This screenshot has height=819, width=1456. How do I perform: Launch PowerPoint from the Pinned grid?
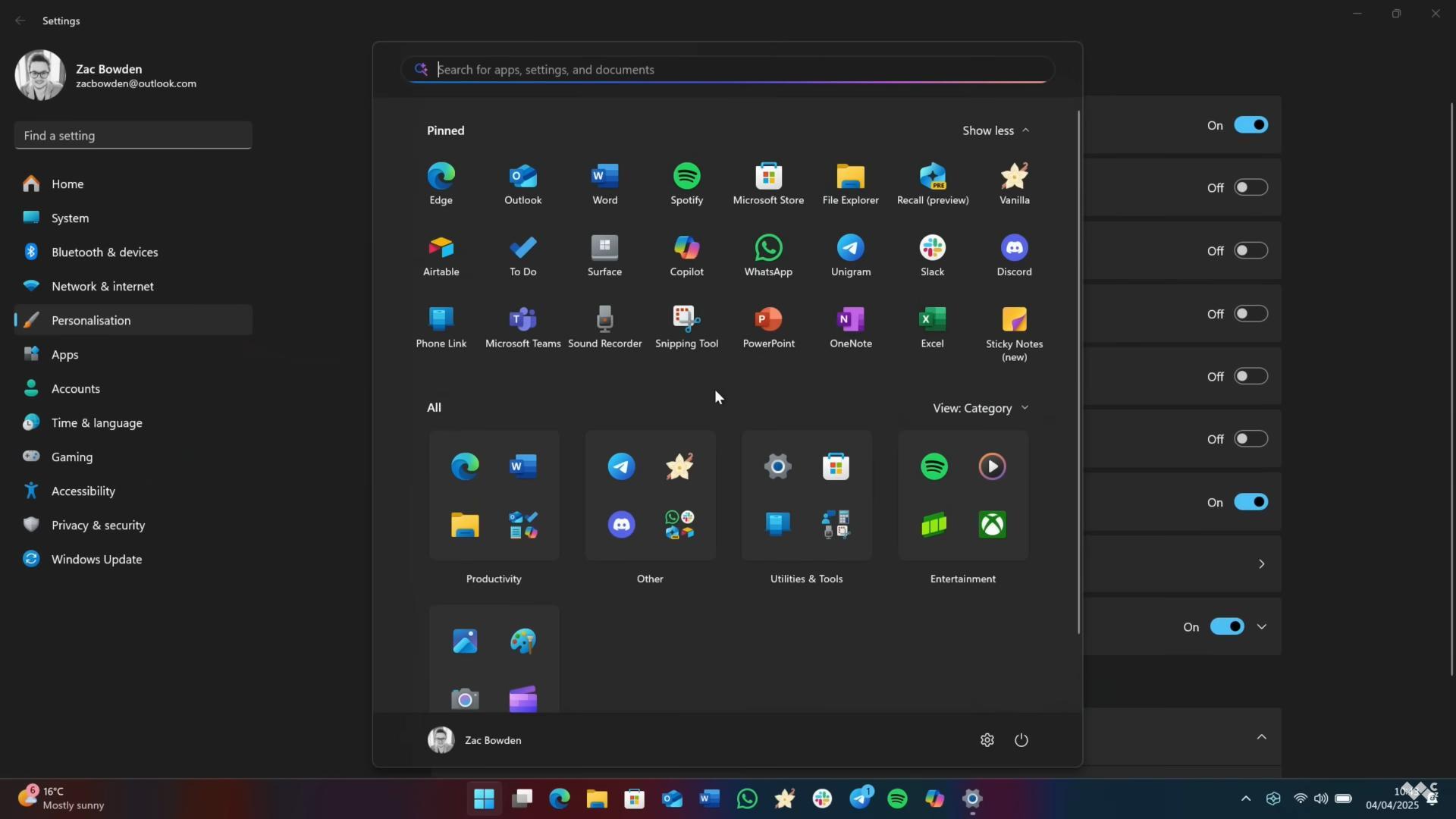coord(768,328)
